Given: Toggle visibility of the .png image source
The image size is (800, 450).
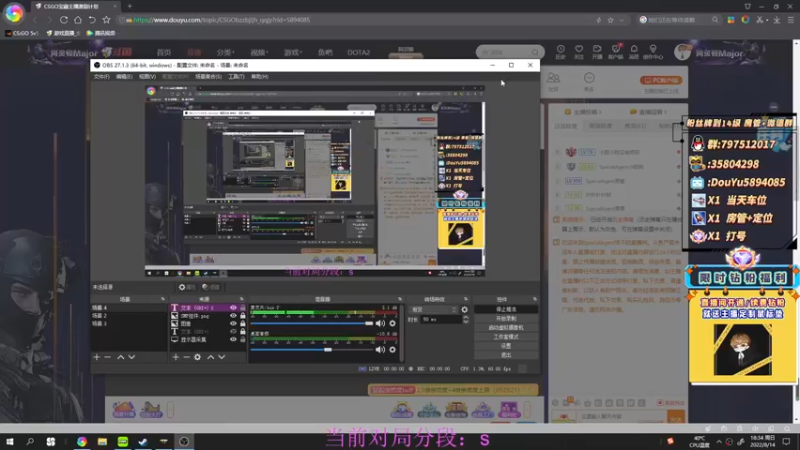Looking at the screenshot, I should [x=233, y=316].
